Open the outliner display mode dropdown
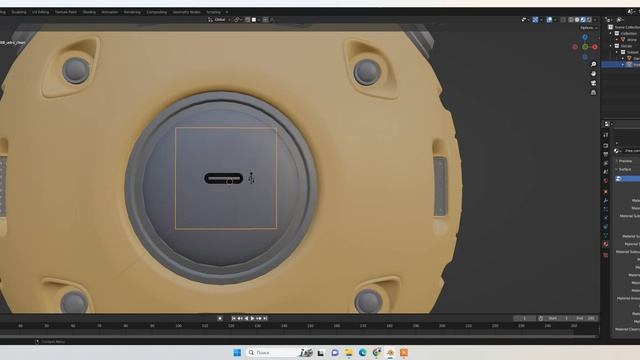 pos(620,19)
